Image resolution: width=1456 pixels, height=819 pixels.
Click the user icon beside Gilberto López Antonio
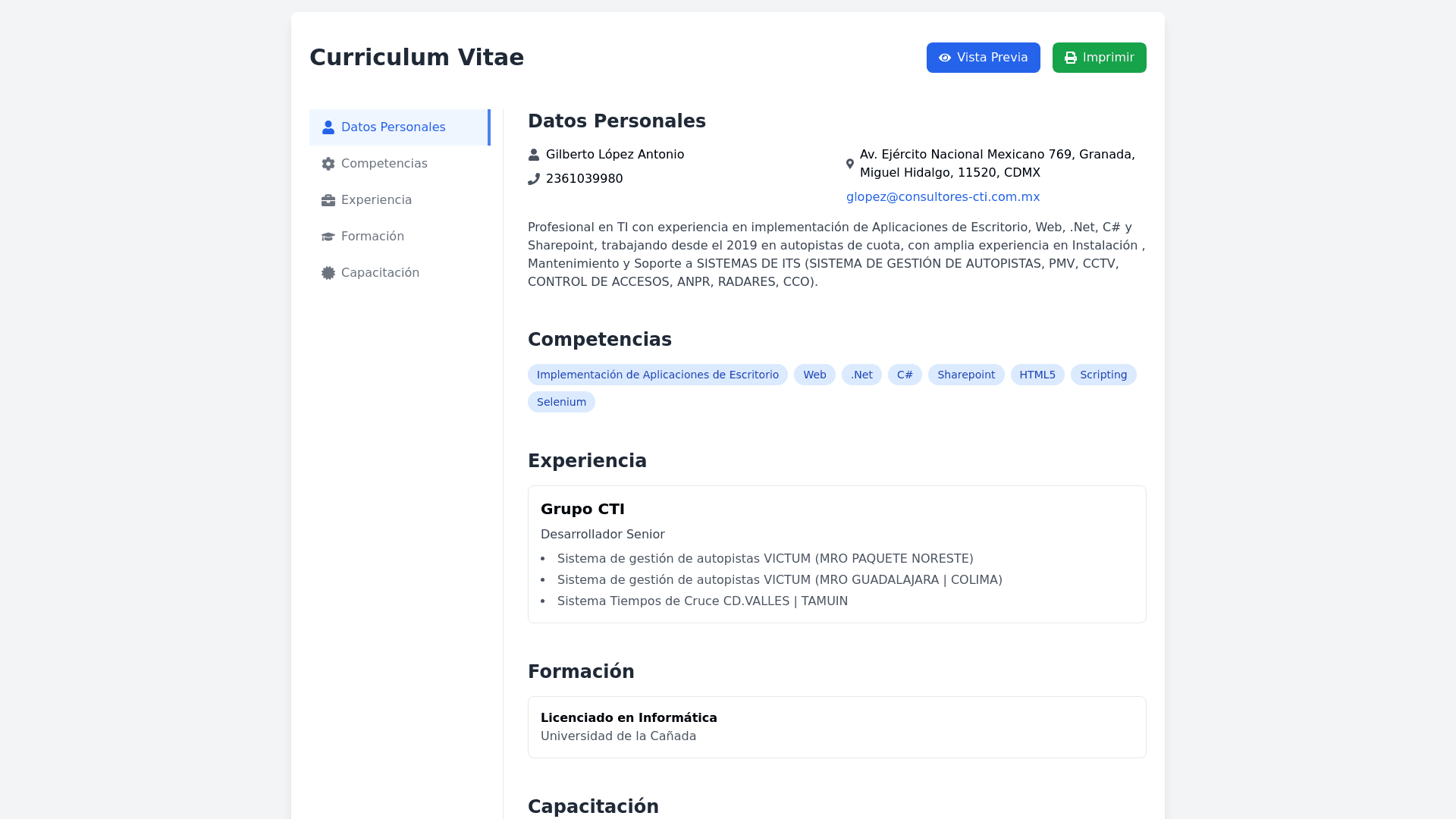click(x=534, y=155)
